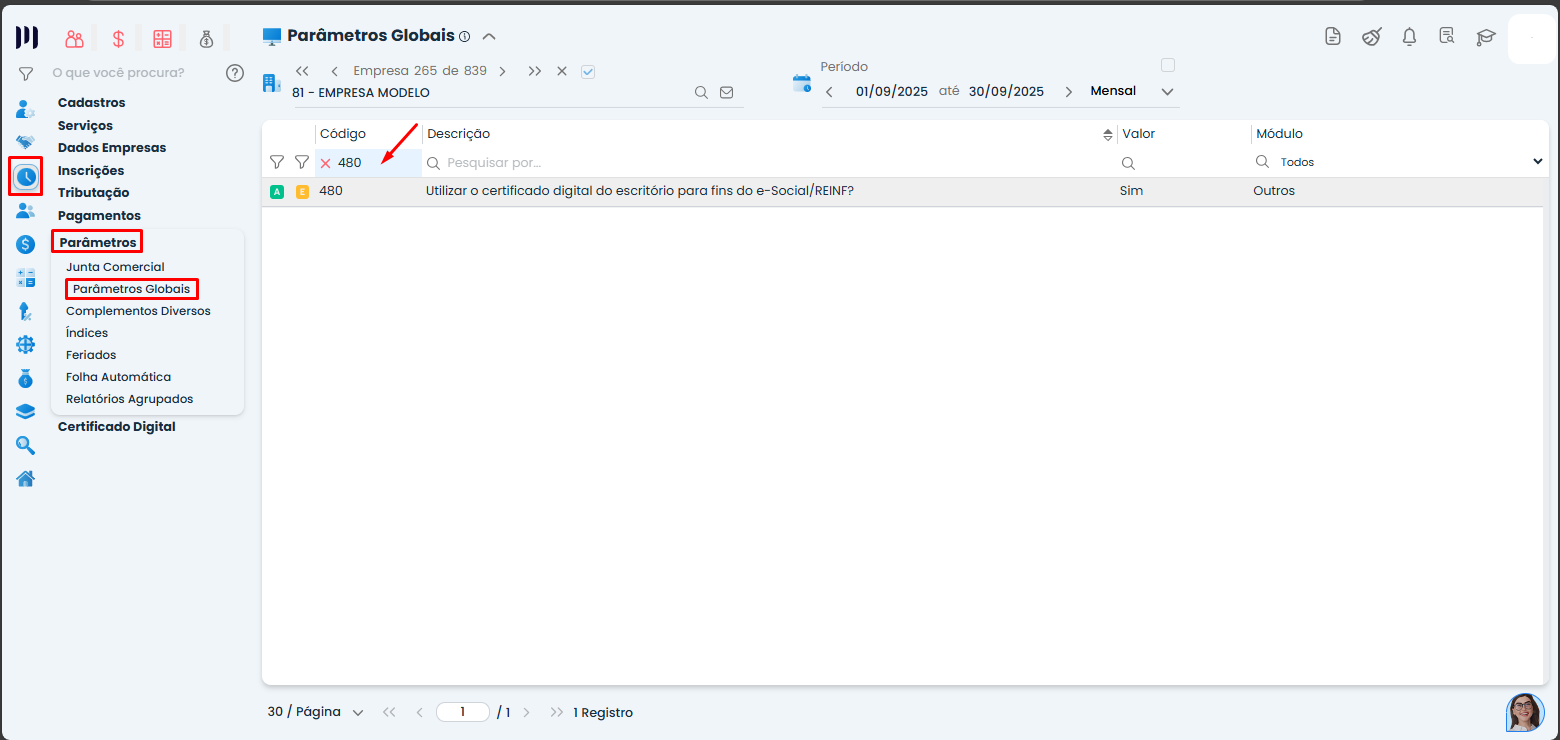
Task: Go to the first company with double-left arrows
Action: (x=302, y=71)
